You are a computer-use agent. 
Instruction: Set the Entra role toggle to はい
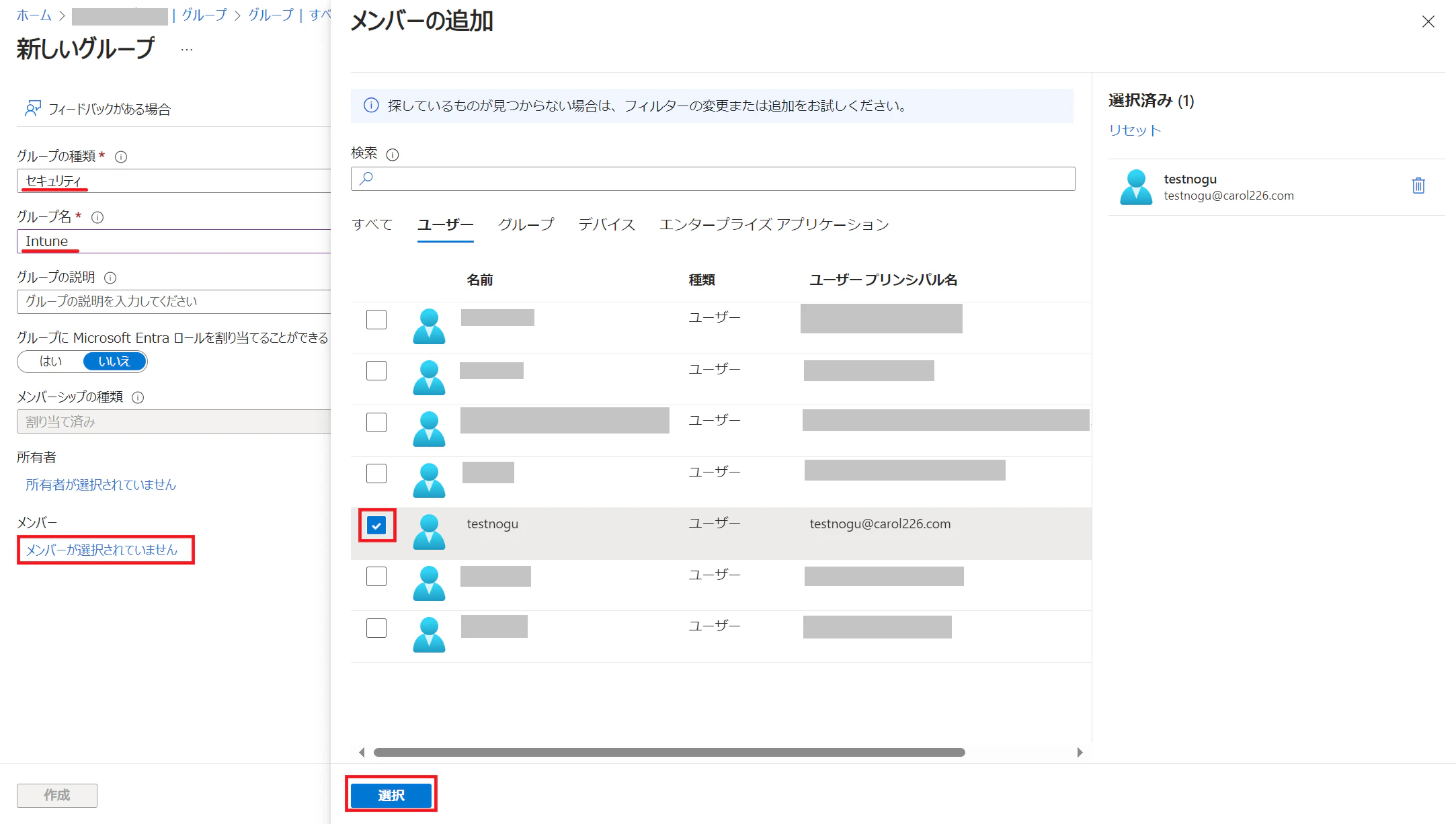tap(51, 362)
